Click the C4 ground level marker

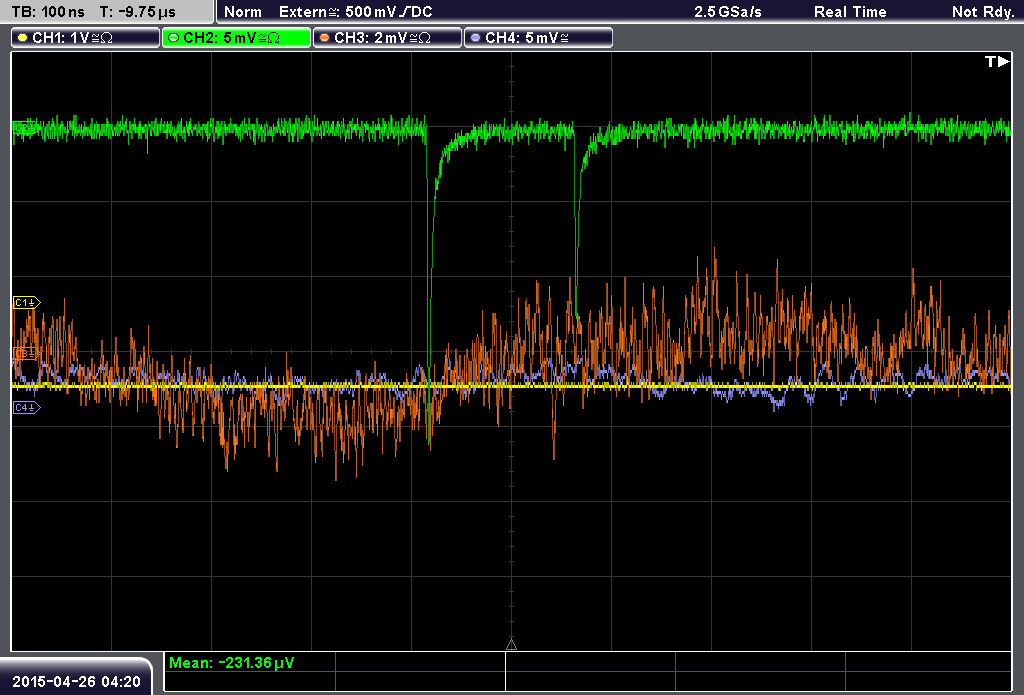pos(27,408)
